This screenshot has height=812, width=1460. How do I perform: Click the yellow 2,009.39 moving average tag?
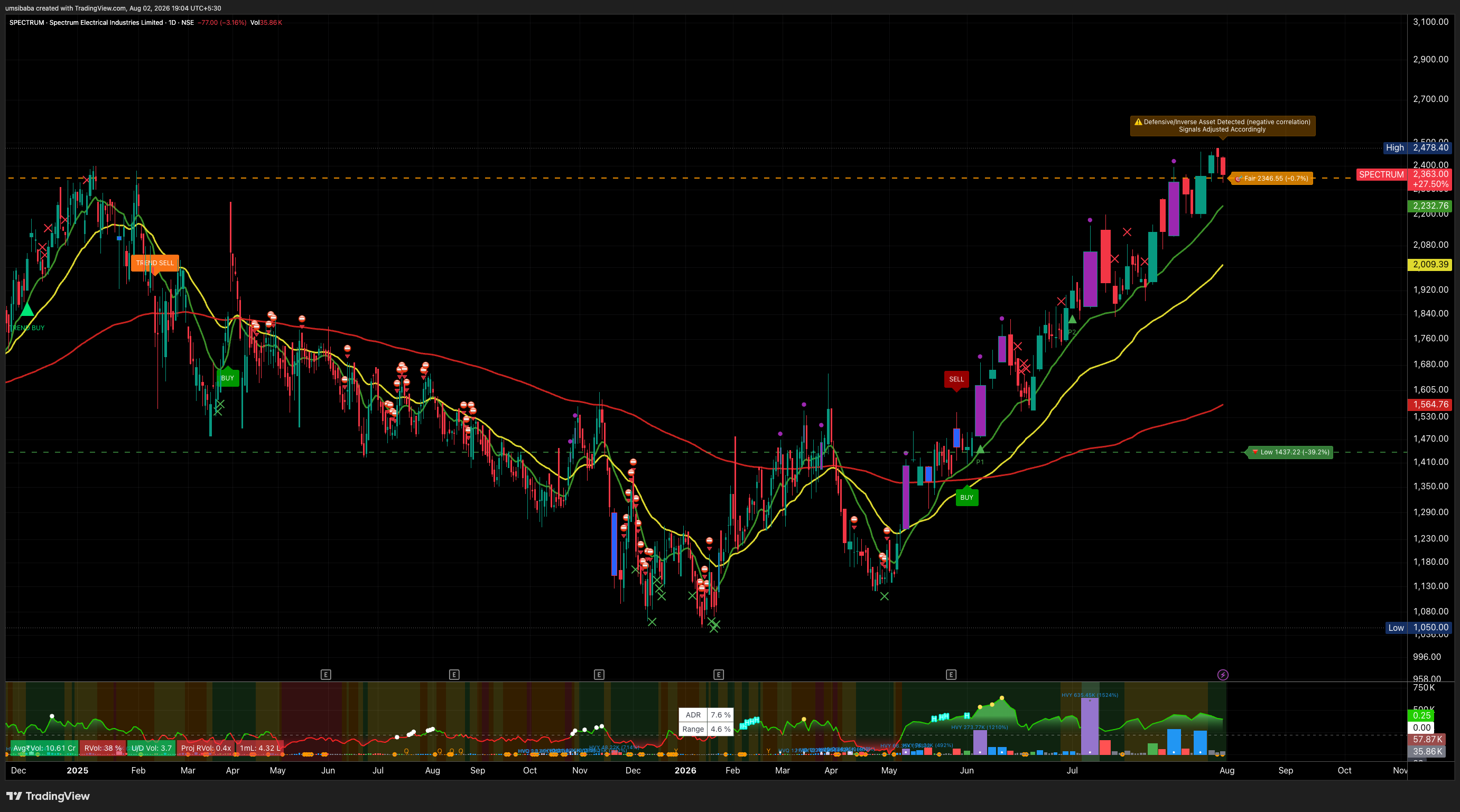pyautogui.click(x=1430, y=264)
